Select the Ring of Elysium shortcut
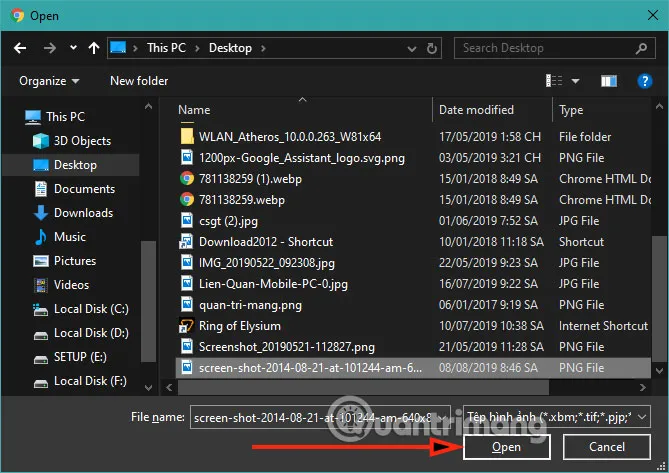The height and width of the screenshot is (473, 669). pos(239,325)
